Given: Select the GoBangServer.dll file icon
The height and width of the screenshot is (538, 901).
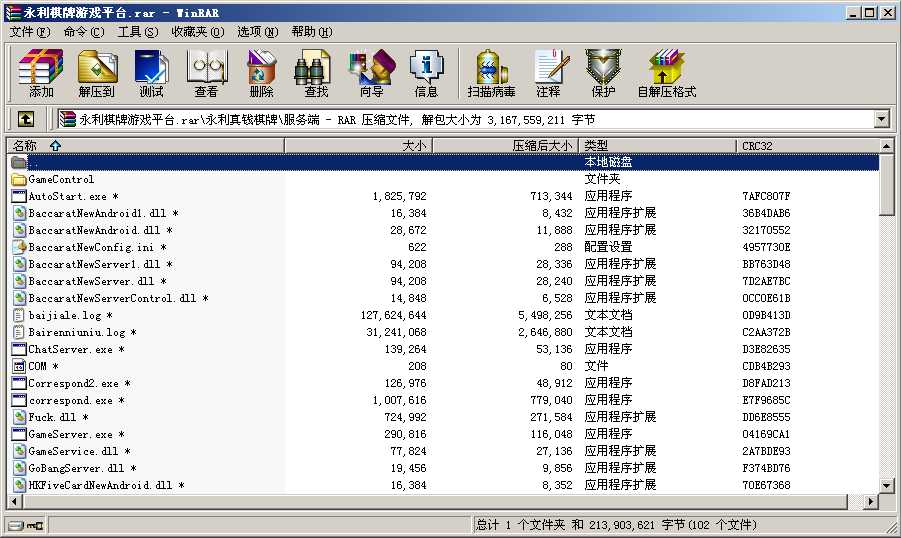Looking at the screenshot, I should [x=19, y=468].
